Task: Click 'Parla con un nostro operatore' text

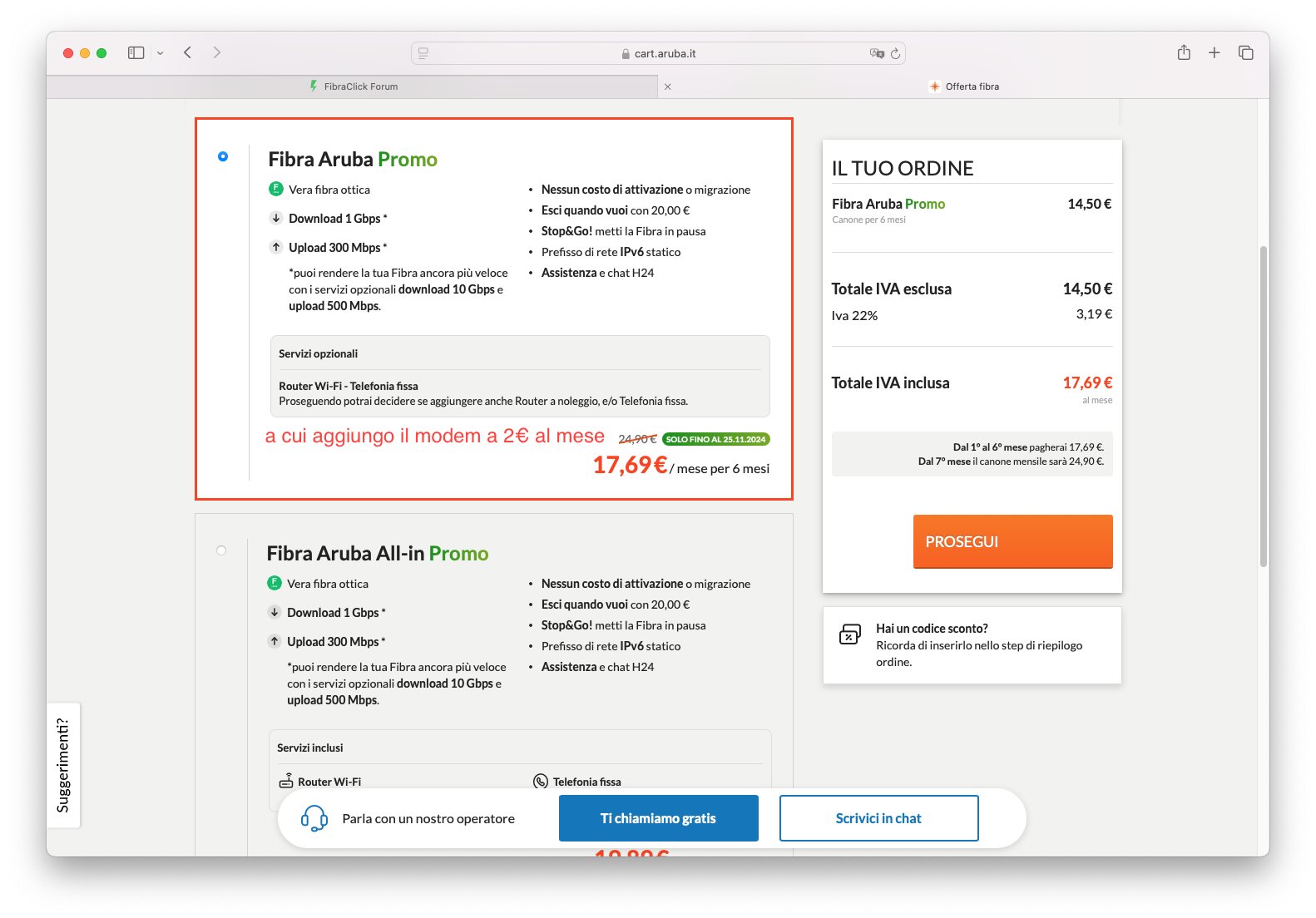Action: point(428,818)
